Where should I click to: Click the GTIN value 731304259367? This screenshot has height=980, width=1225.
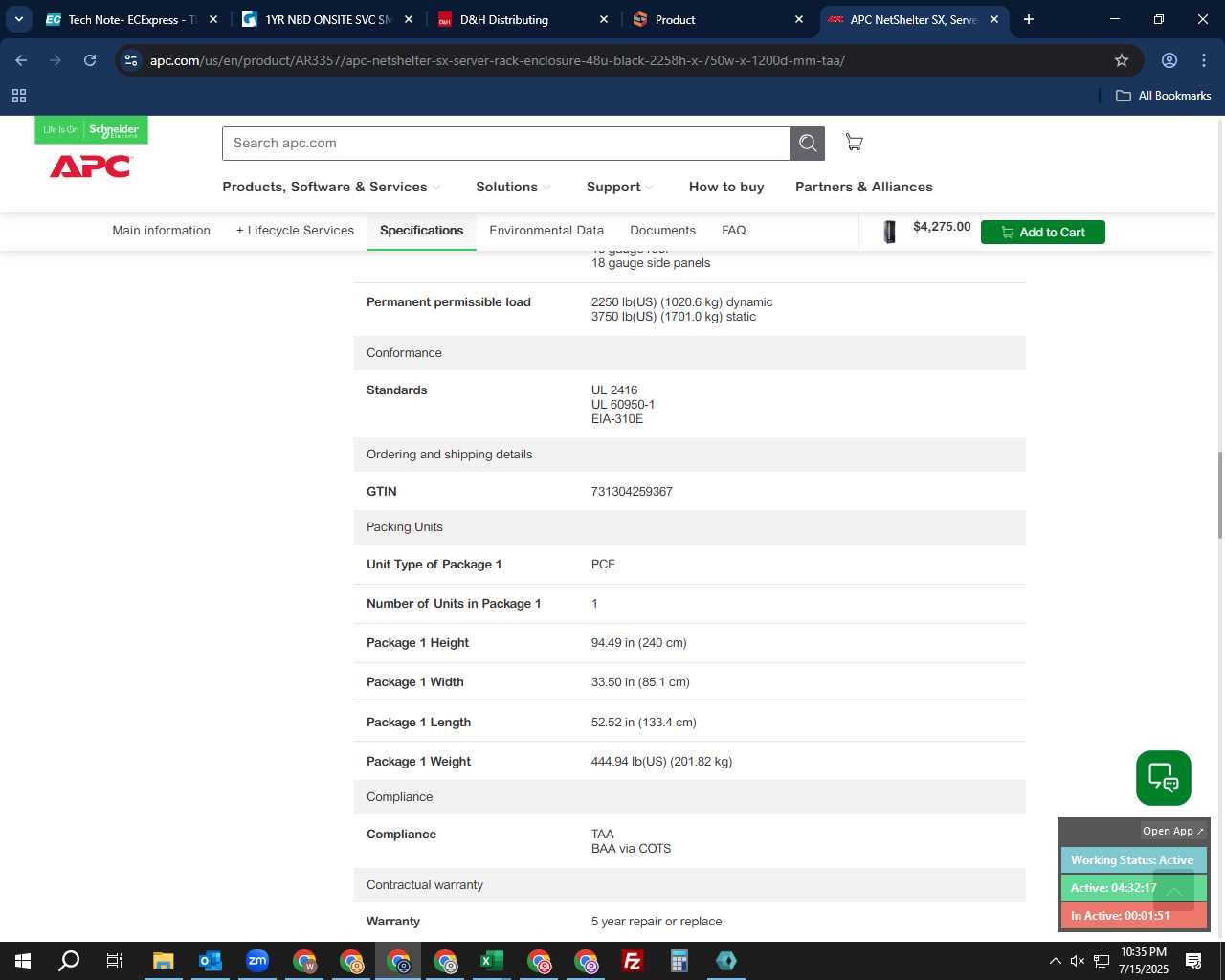(632, 492)
